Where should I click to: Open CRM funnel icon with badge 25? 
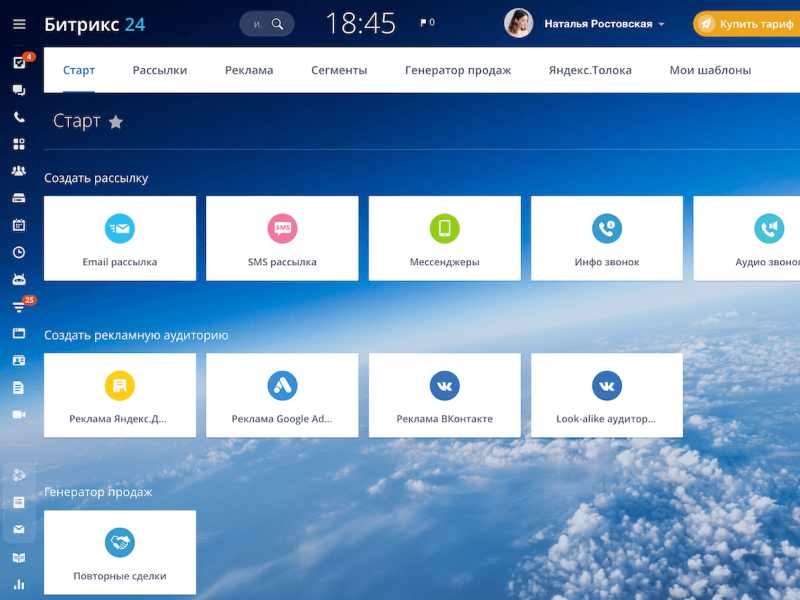click(19, 307)
